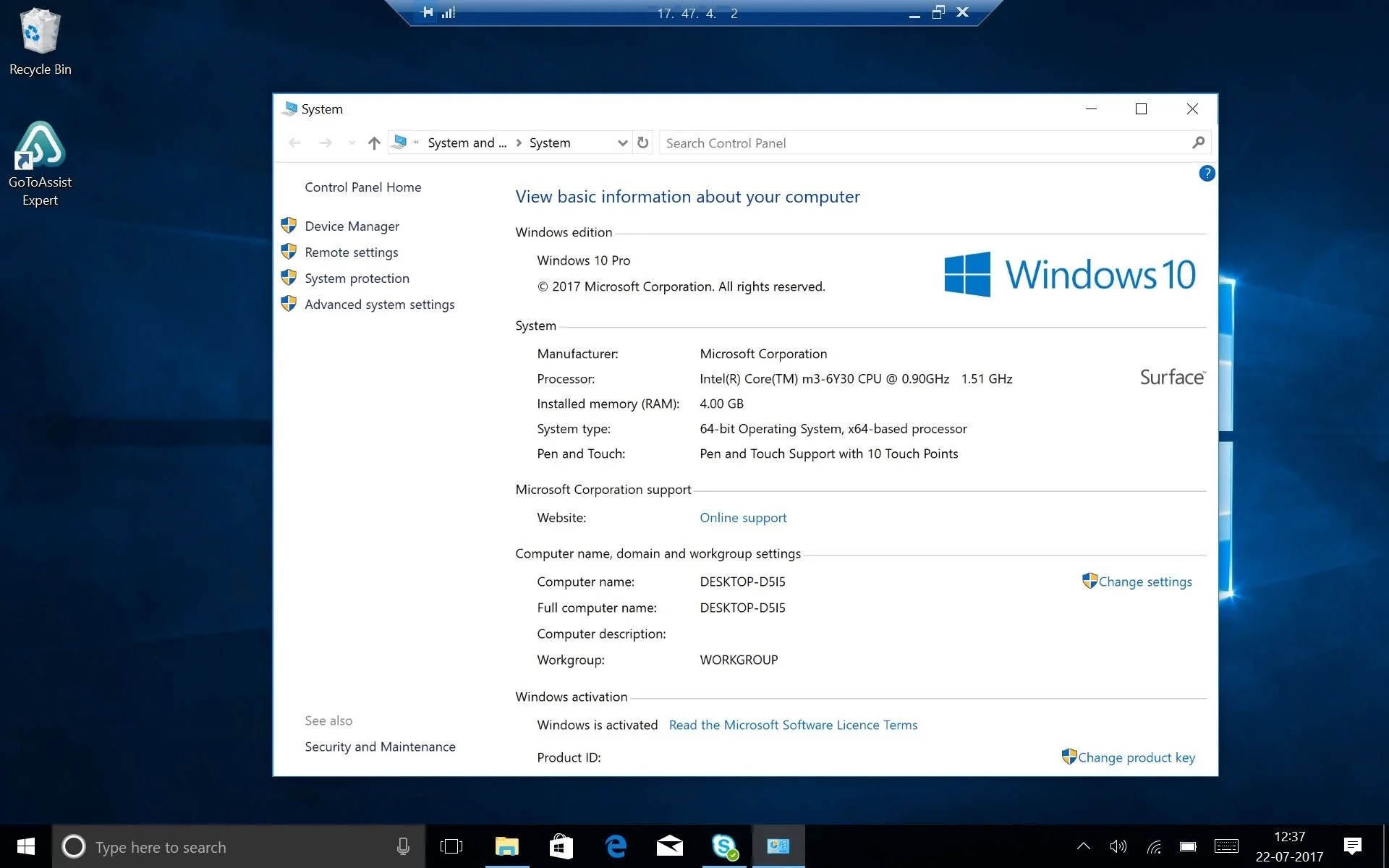
Task: Click the 64-bit Operating System value
Action: pos(833,429)
